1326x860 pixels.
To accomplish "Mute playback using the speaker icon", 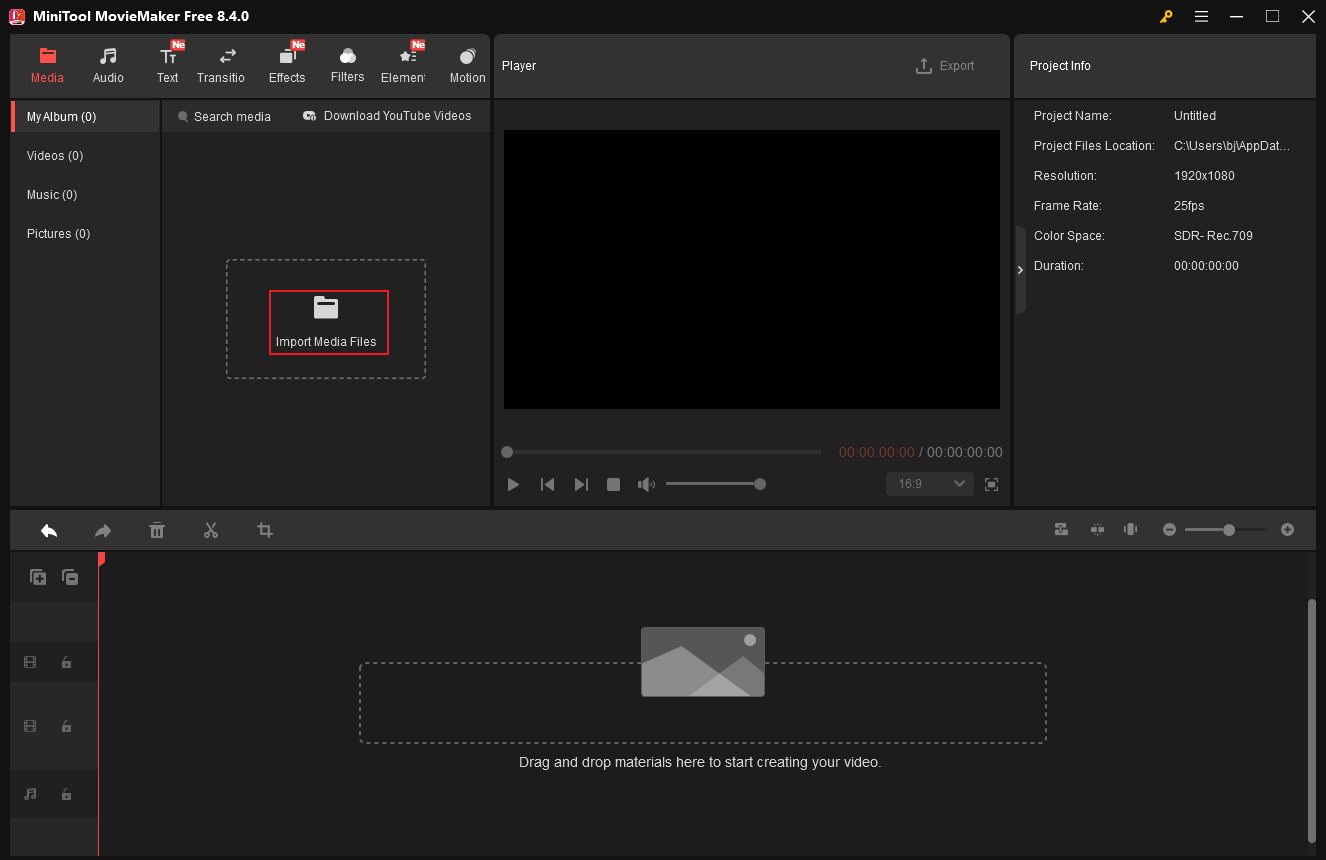I will click(x=646, y=484).
